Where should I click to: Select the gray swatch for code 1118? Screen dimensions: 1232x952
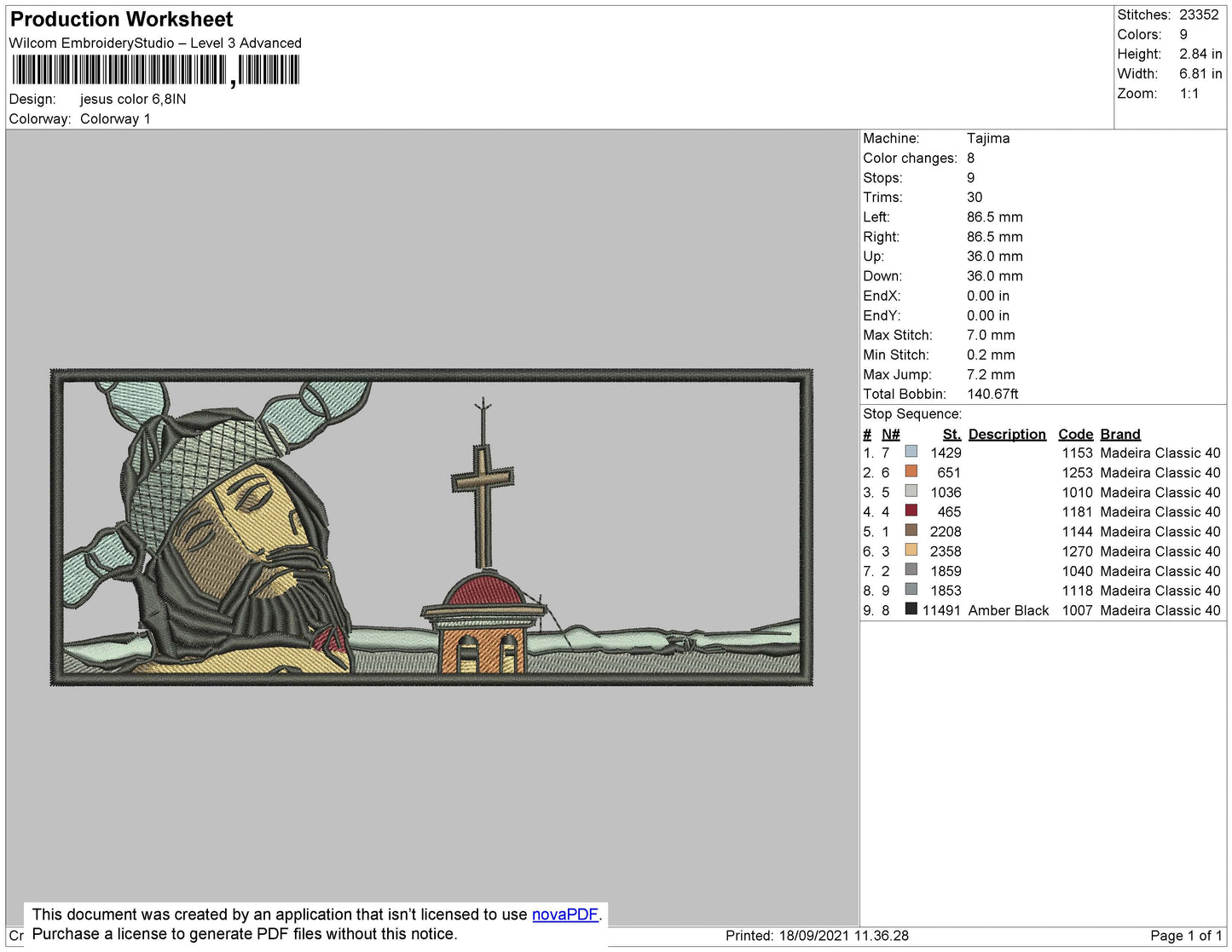click(x=911, y=589)
